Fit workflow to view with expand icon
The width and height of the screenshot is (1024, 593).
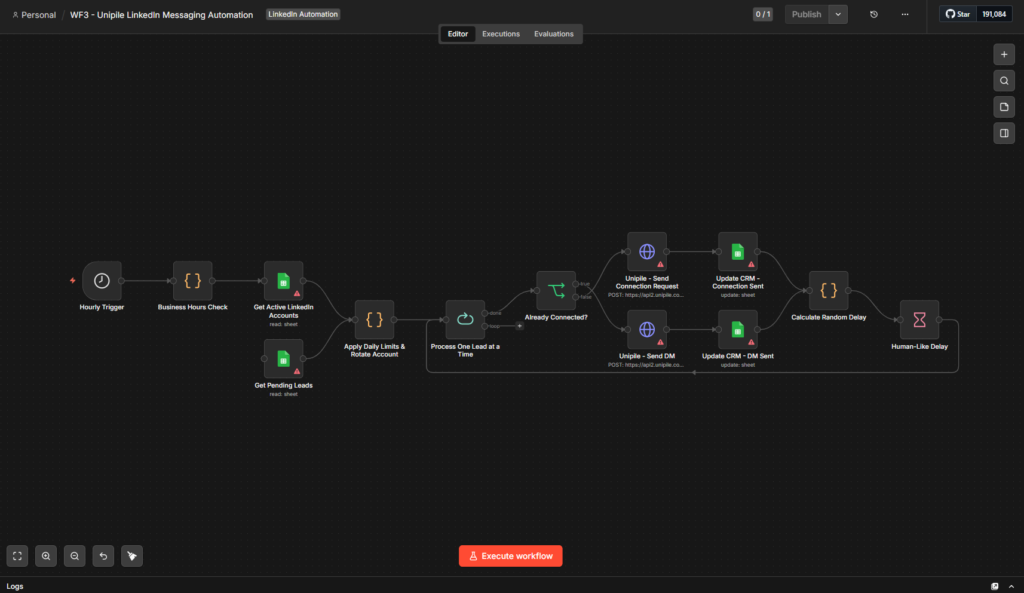[18, 556]
